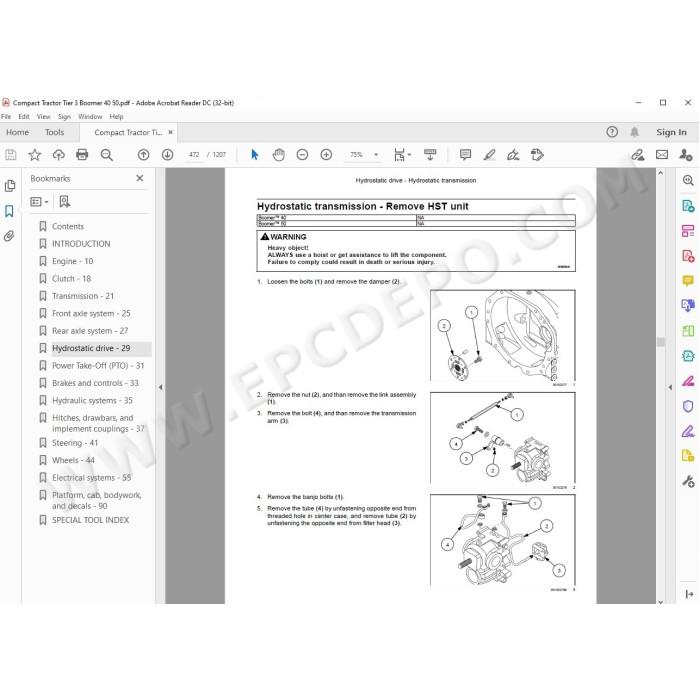Open right pane search tool icon
Image resolution: width=700 pixels, height=700 pixels.
click(x=688, y=180)
